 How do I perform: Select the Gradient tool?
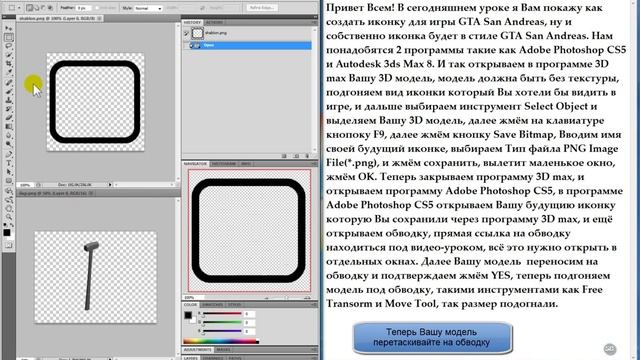coord(8,127)
